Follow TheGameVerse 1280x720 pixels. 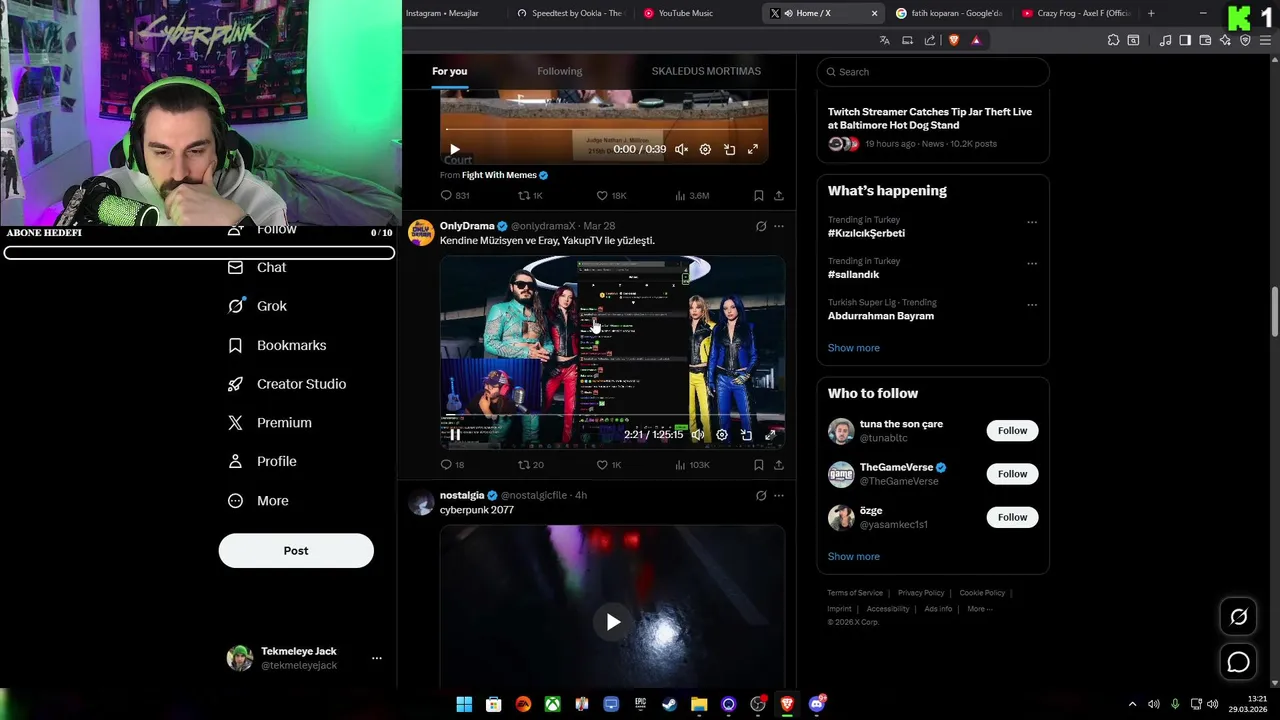click(1012, 474)
